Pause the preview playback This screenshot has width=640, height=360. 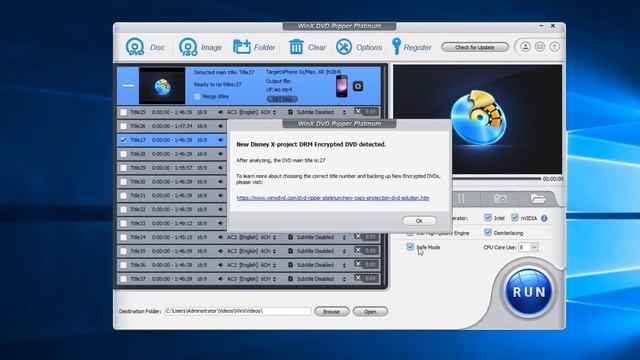(x=461, y=199)
